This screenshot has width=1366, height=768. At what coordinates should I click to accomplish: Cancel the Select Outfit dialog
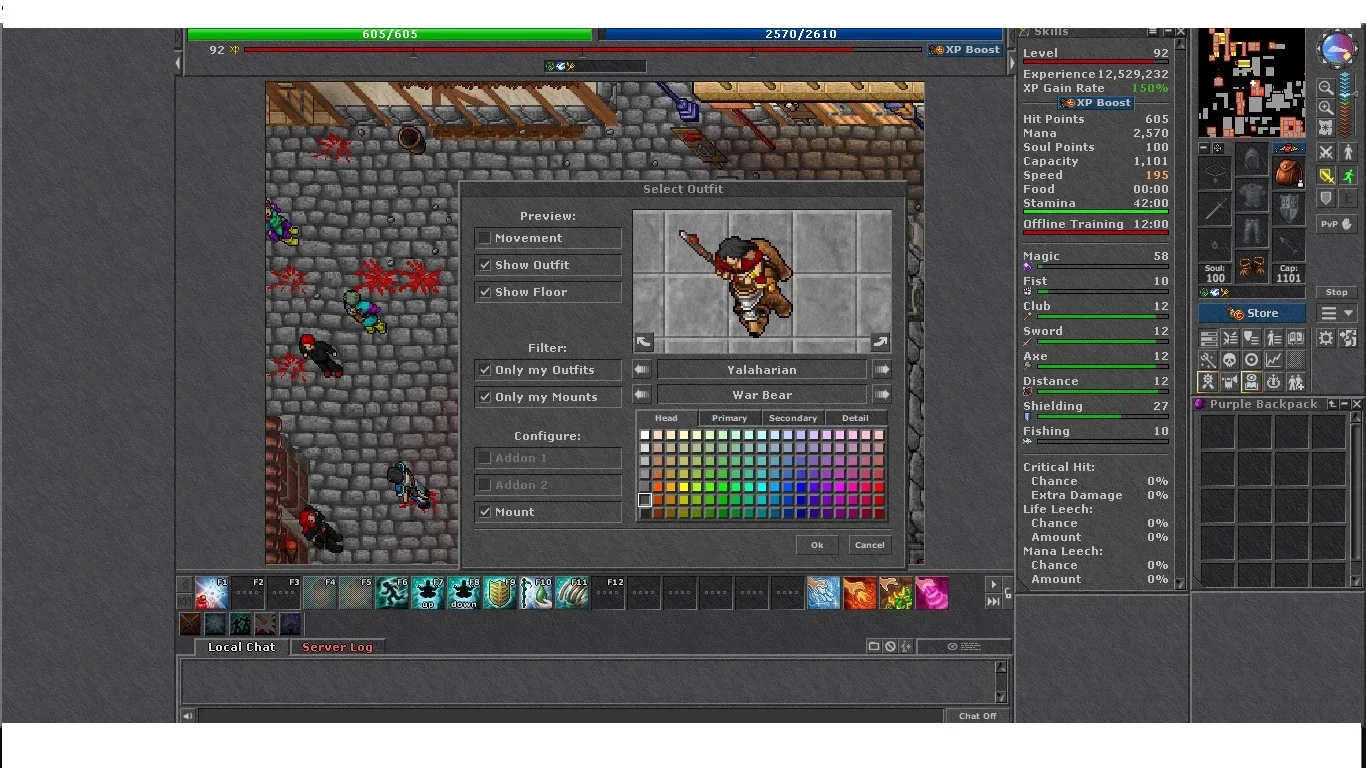coord(869,545)
